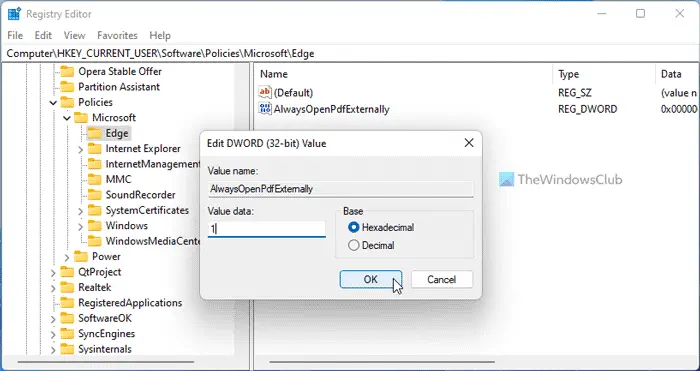Collapse the Policies tree node
Image resolution: width=700 pixels, height=371 pixels.
point(53,103)
